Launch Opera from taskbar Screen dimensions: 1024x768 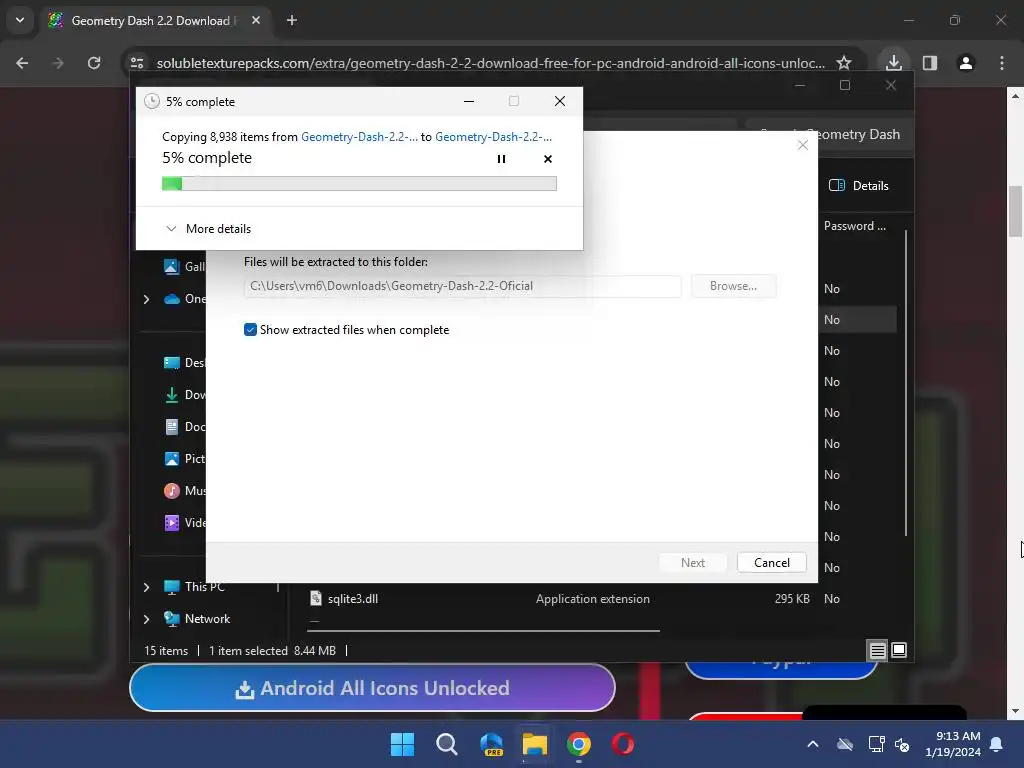pos(623,744)
